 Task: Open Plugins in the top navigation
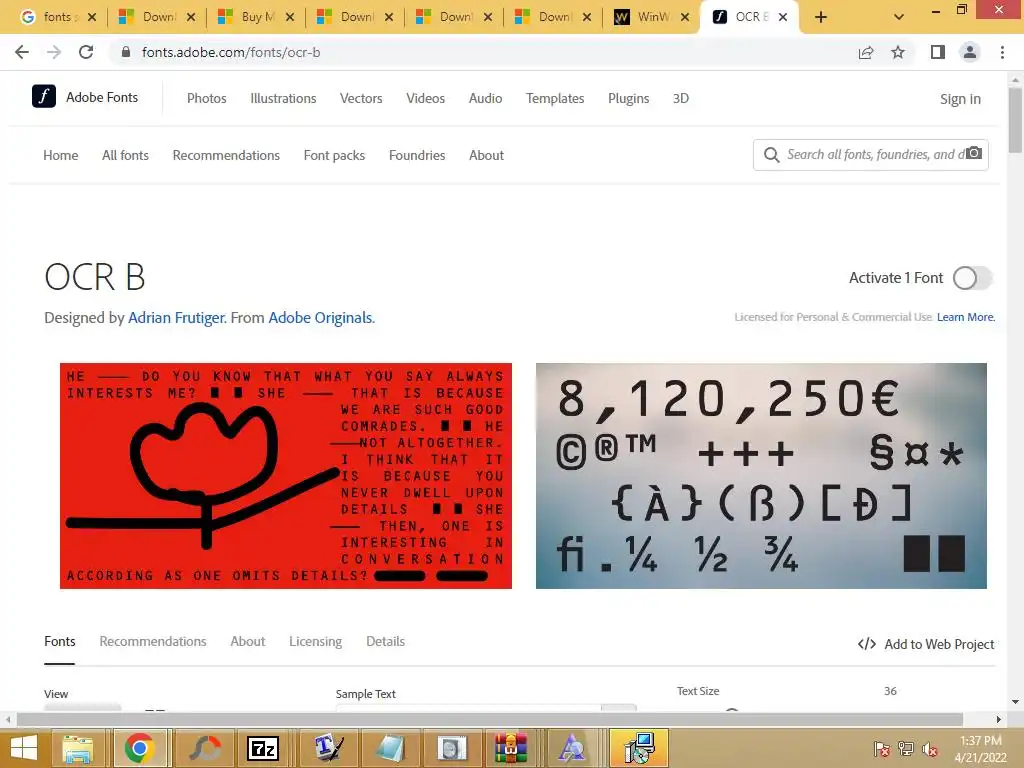pyautogui.click(x=628, y=98)
